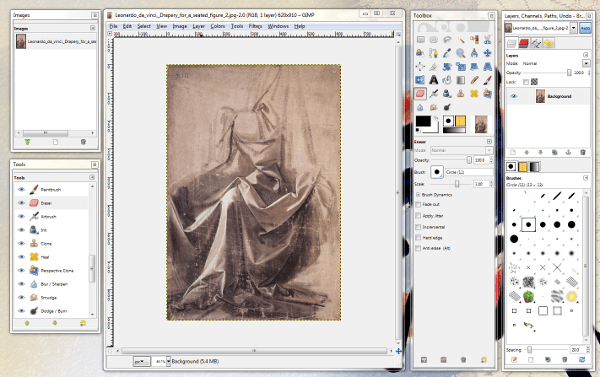Viewport: 600px width, 377px height.
Task: Open the Select menu
Action: pyautogui.click(x=144, y=26)
